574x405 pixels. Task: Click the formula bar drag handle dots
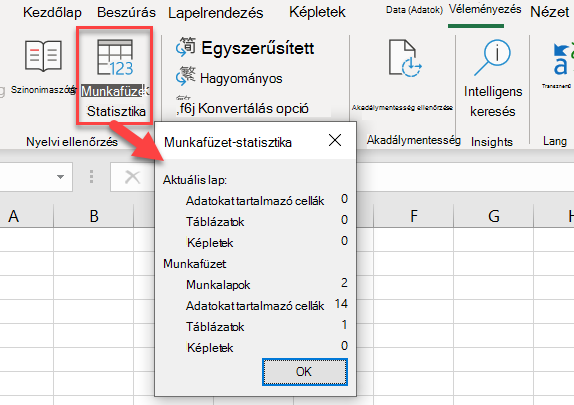click(92, 177)
